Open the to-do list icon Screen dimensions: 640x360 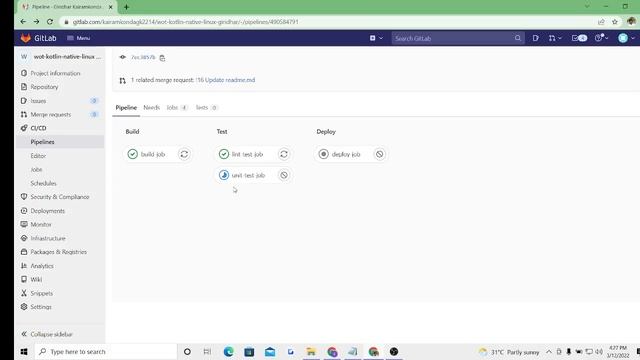click(x=579, y=38)
